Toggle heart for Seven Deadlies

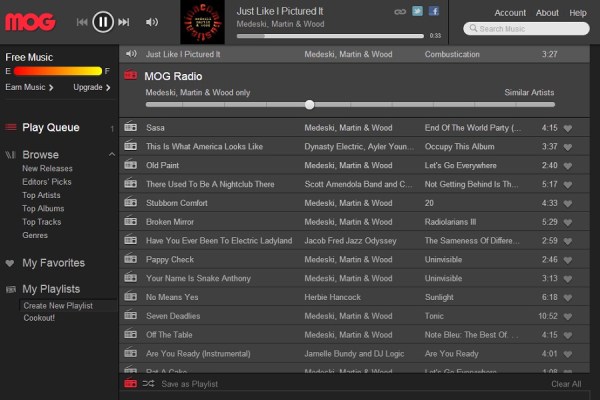click(568, 316)
